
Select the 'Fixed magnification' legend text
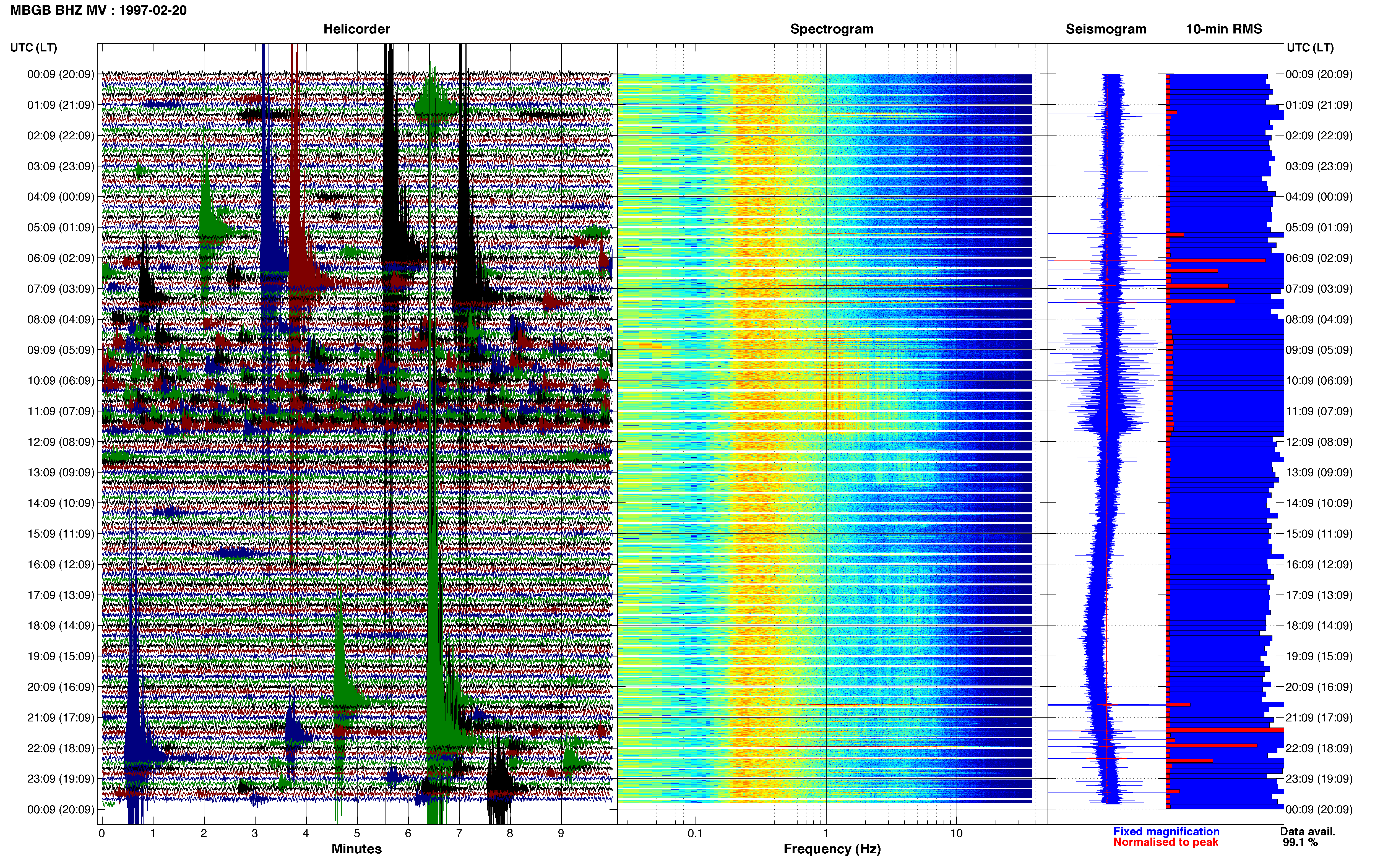pyautogui.click(x=1166, y=831)
